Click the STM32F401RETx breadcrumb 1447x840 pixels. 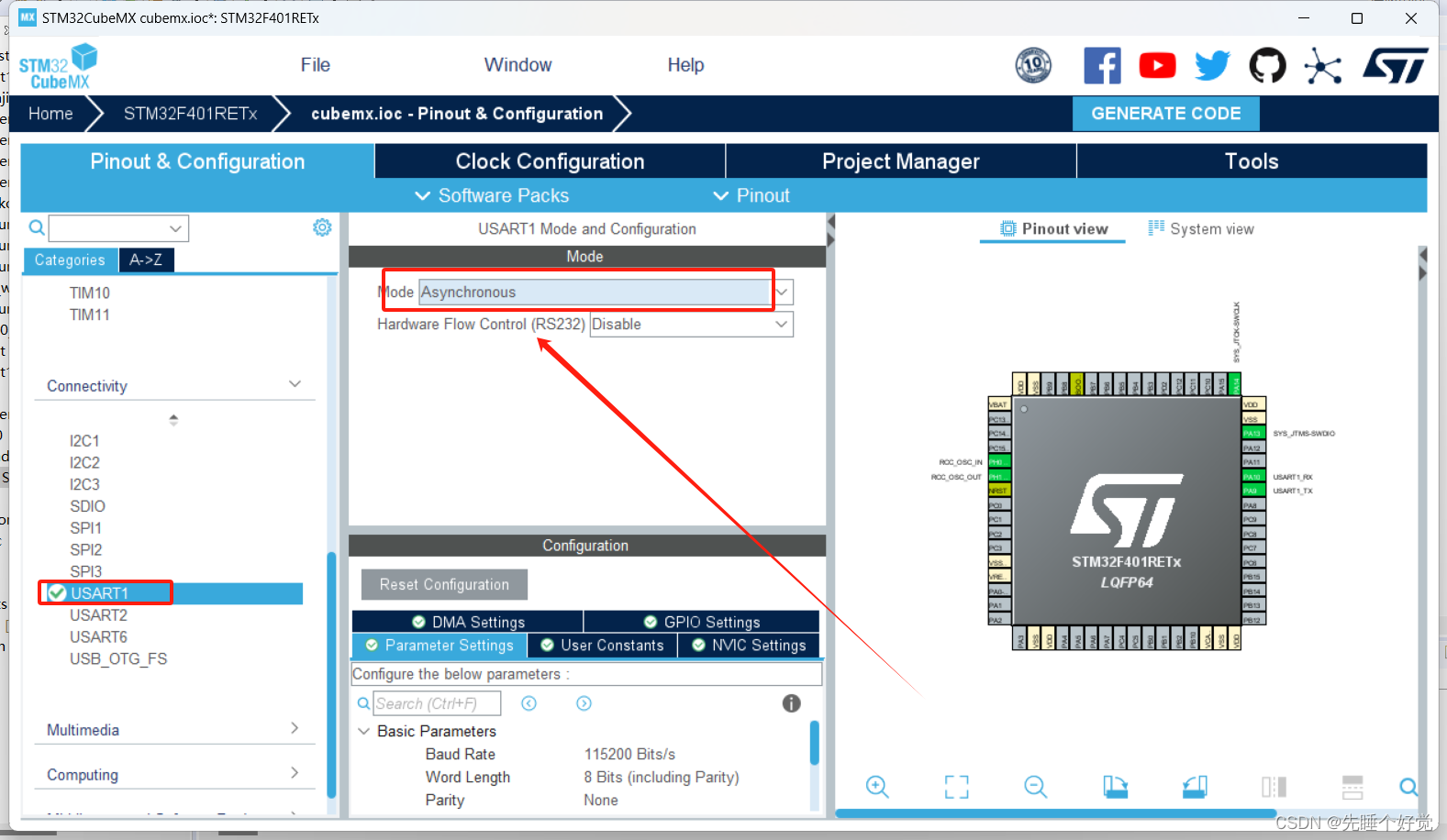click(x=190, y=114)
